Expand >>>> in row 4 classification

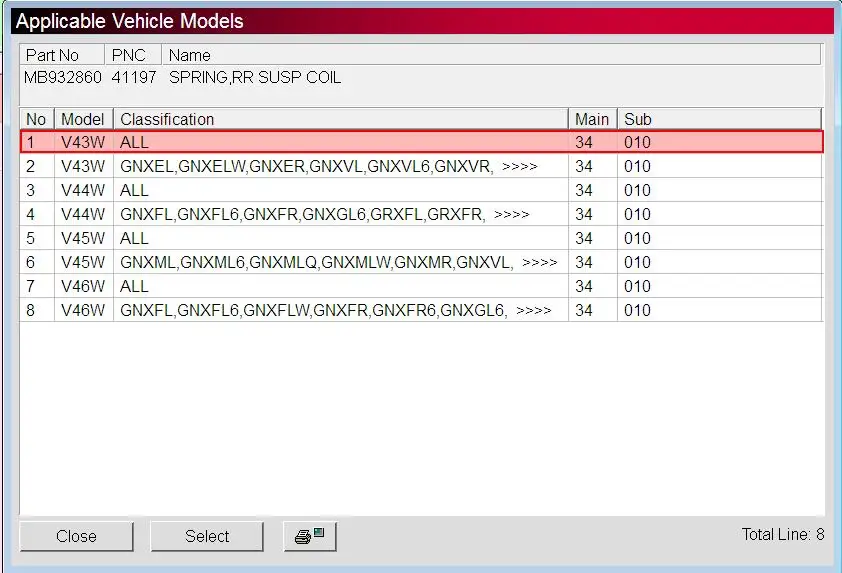[x=511, y=214]
